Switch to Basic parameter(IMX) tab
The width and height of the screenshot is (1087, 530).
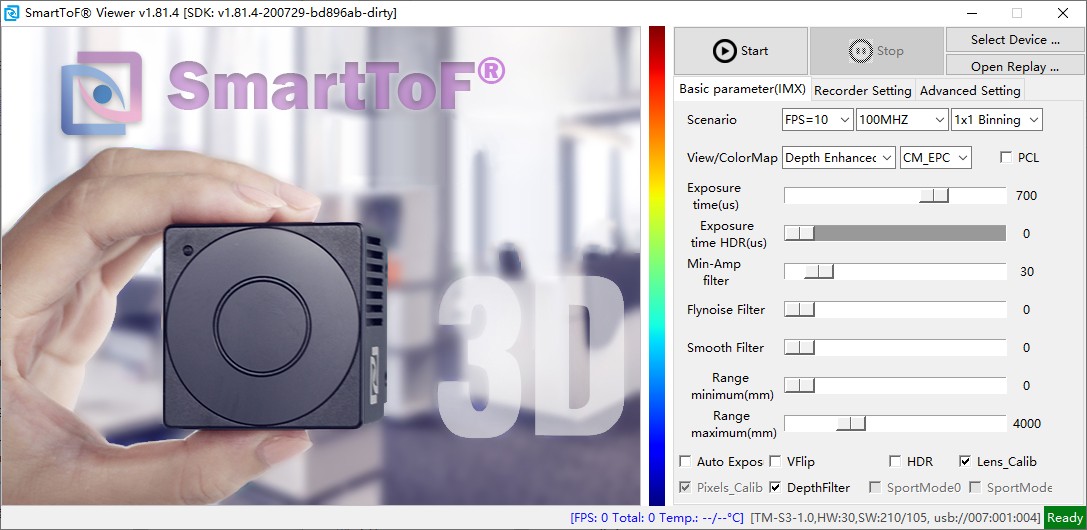742,89
